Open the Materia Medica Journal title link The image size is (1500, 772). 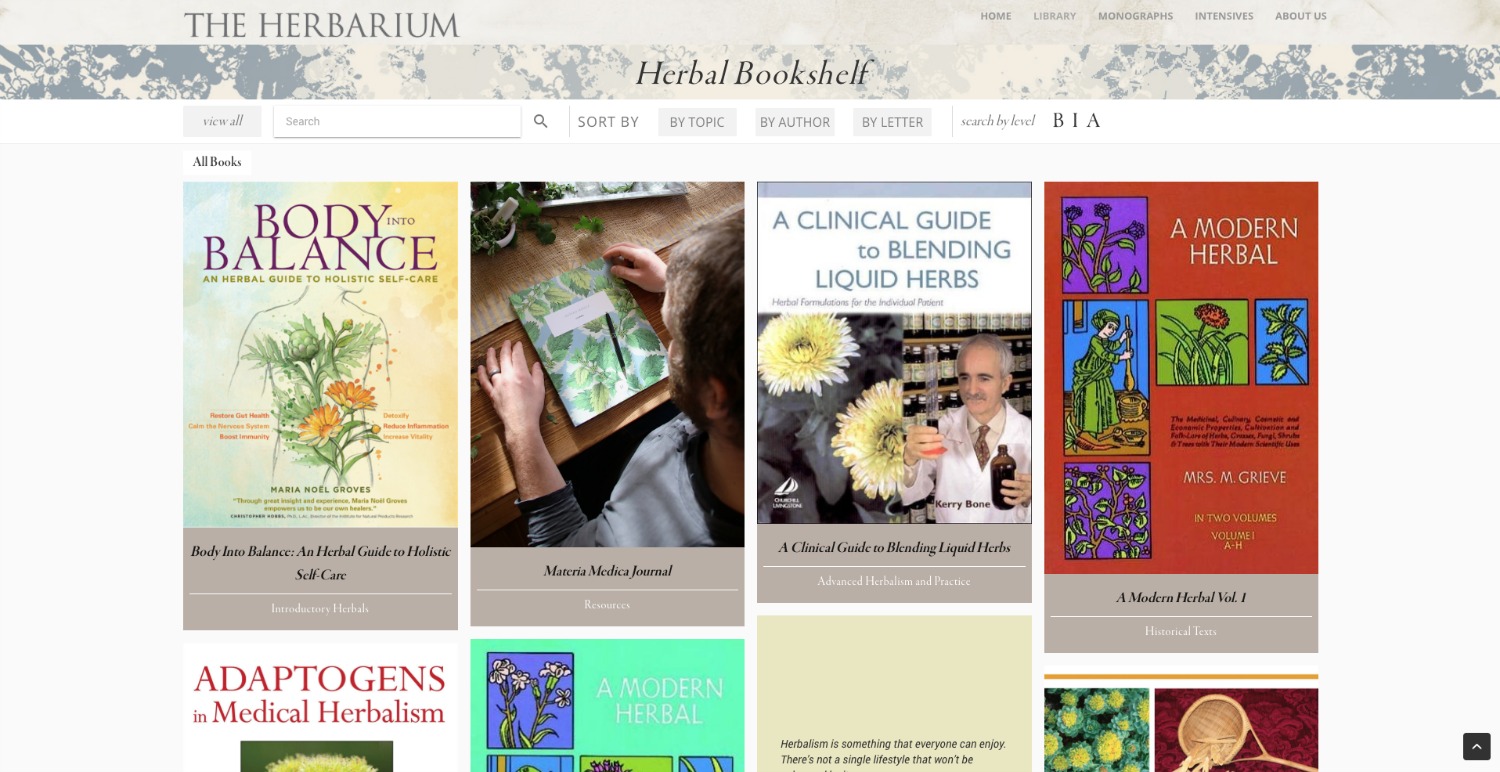[x=607, y=571]
